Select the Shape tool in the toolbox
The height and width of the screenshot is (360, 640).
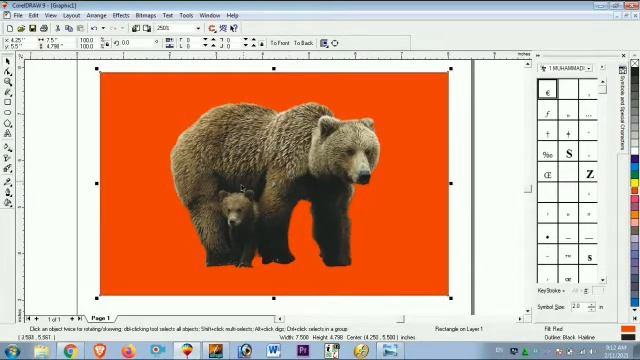[x=8, y=71]
